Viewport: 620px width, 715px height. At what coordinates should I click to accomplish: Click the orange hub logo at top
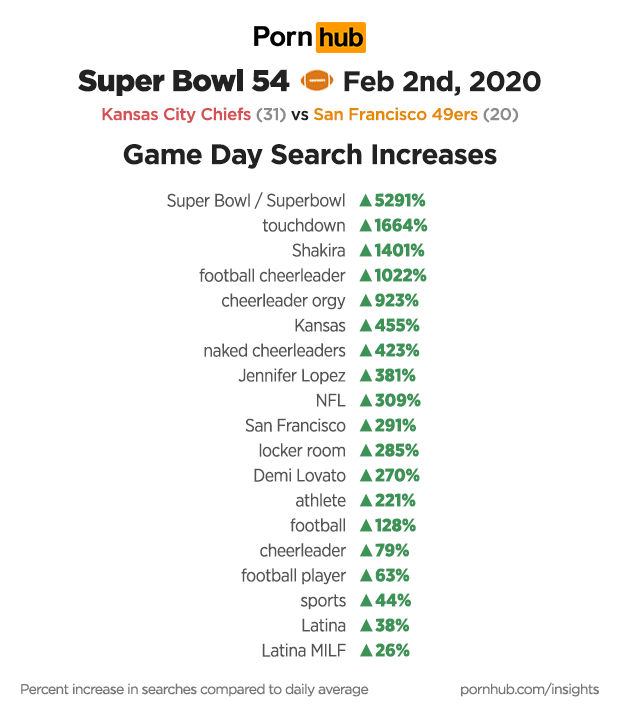click(340, 38)
